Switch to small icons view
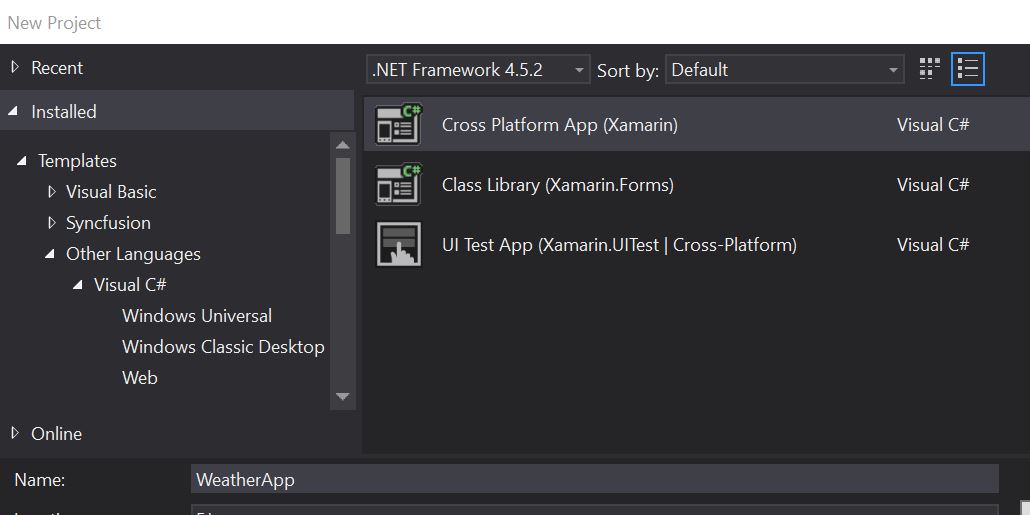Viewport: 1030px width, 515px height. 929,69
